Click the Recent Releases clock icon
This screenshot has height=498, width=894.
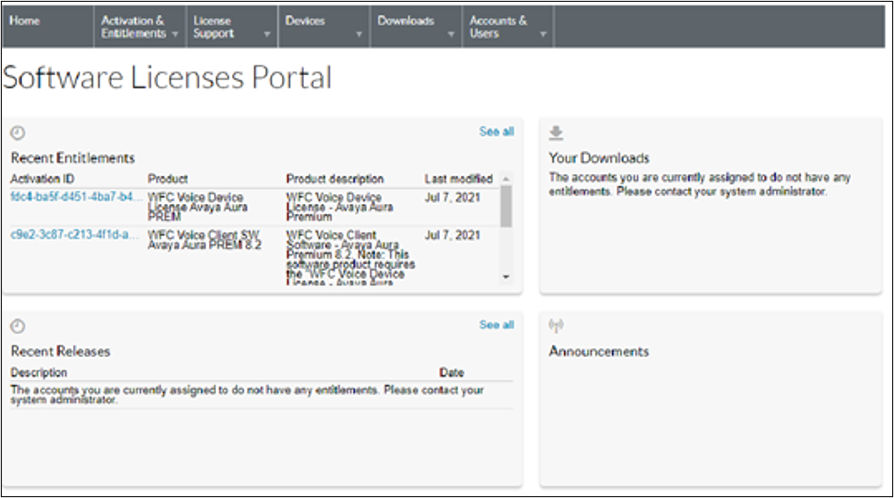coord(18,326)
